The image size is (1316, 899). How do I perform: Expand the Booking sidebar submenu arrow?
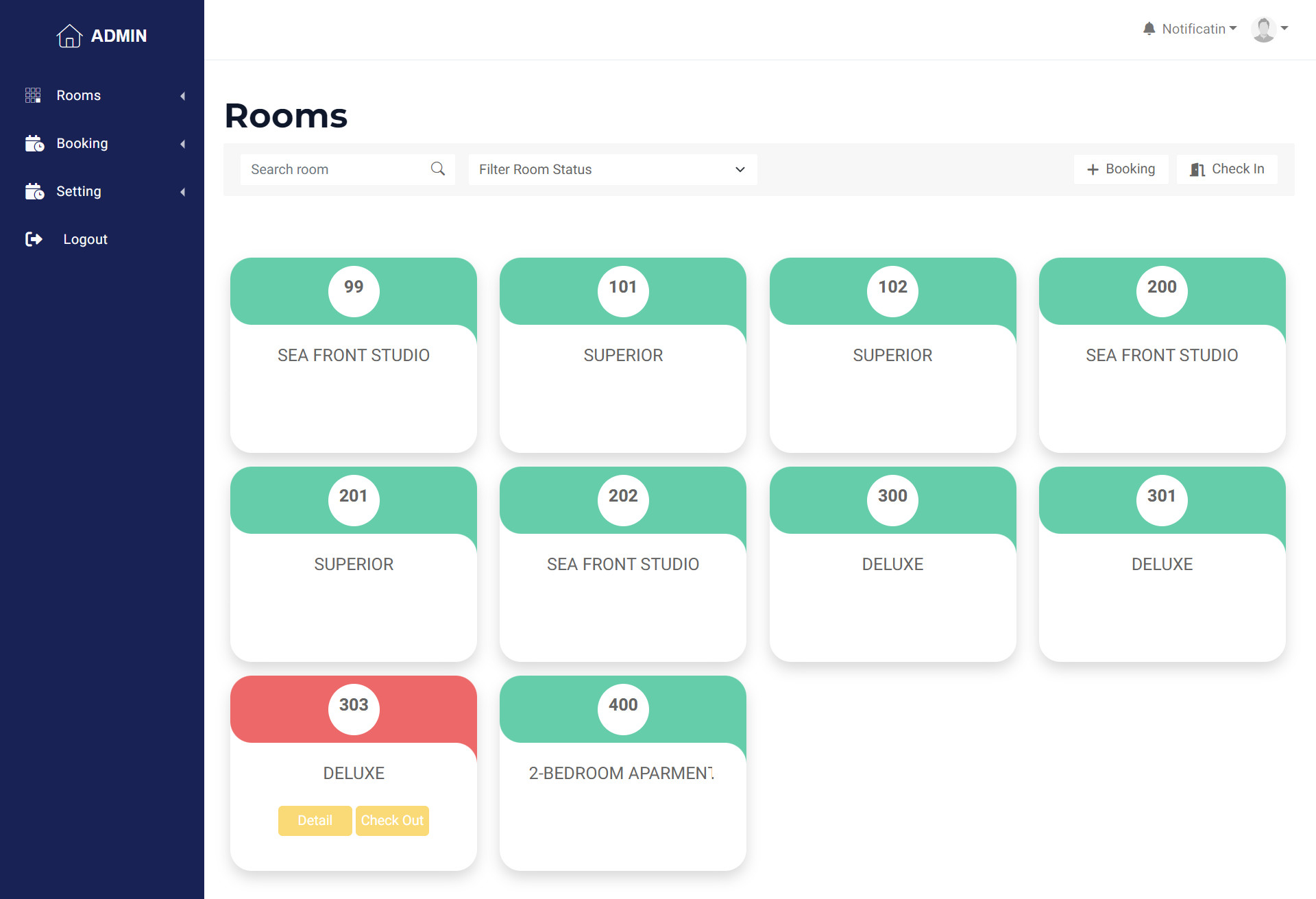pos(182,144)
